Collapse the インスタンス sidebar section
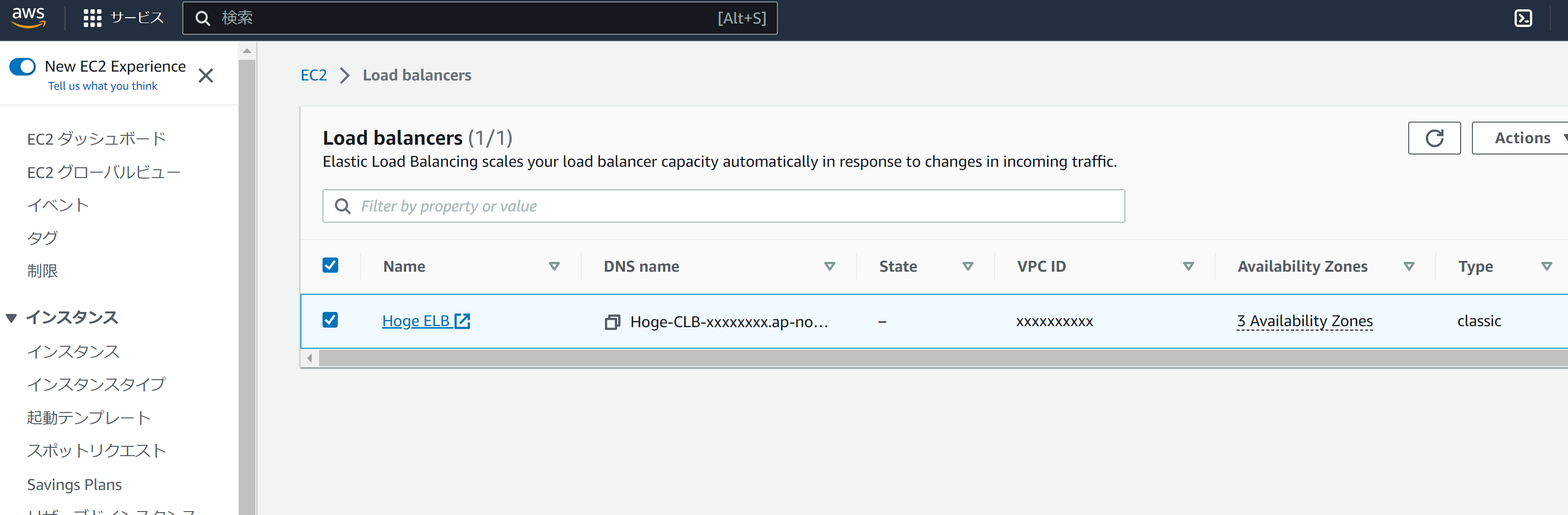The image size is (1568, 515). point(11,318)
